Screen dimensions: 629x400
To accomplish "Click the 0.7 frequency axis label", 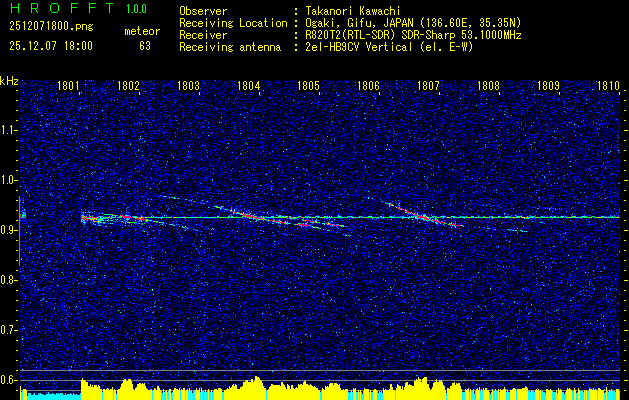I will (x=9, y=329).
